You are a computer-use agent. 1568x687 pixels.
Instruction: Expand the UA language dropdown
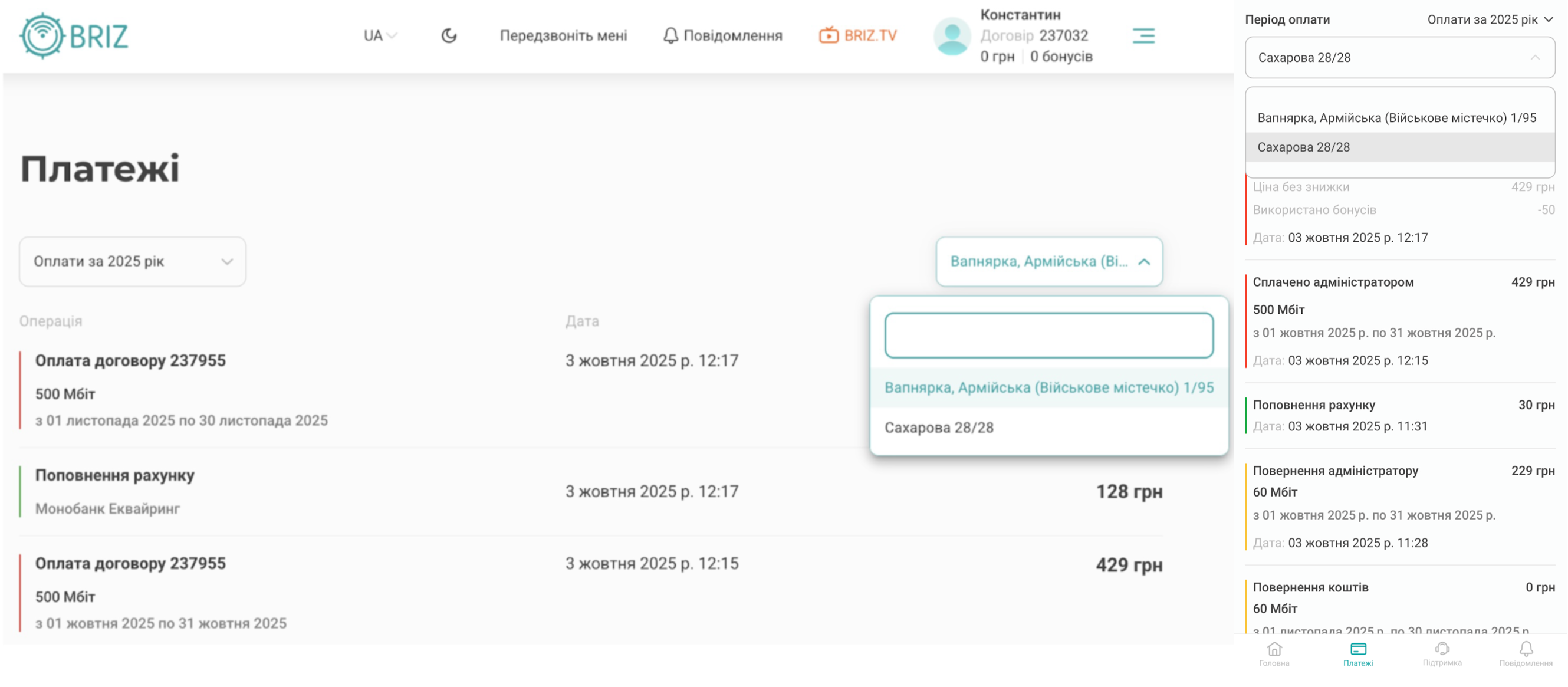[380, 35]
